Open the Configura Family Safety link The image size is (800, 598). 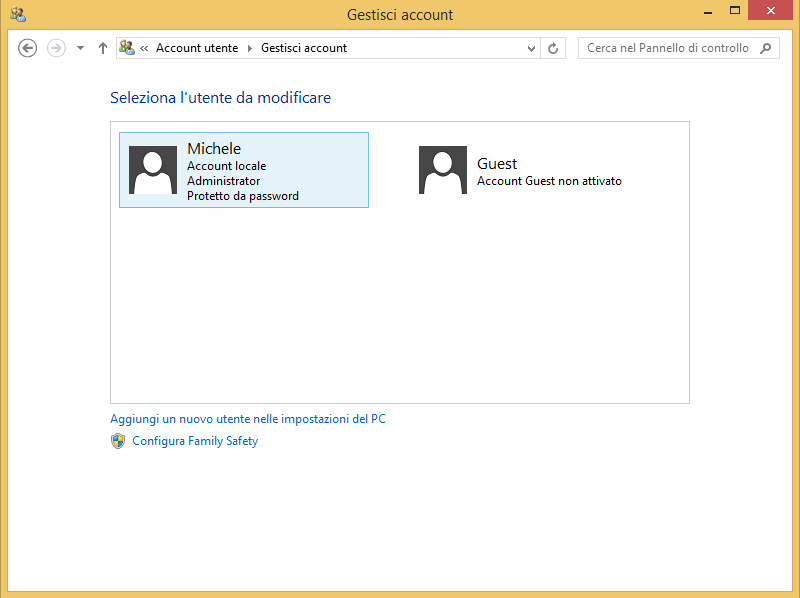click(195, 441)
